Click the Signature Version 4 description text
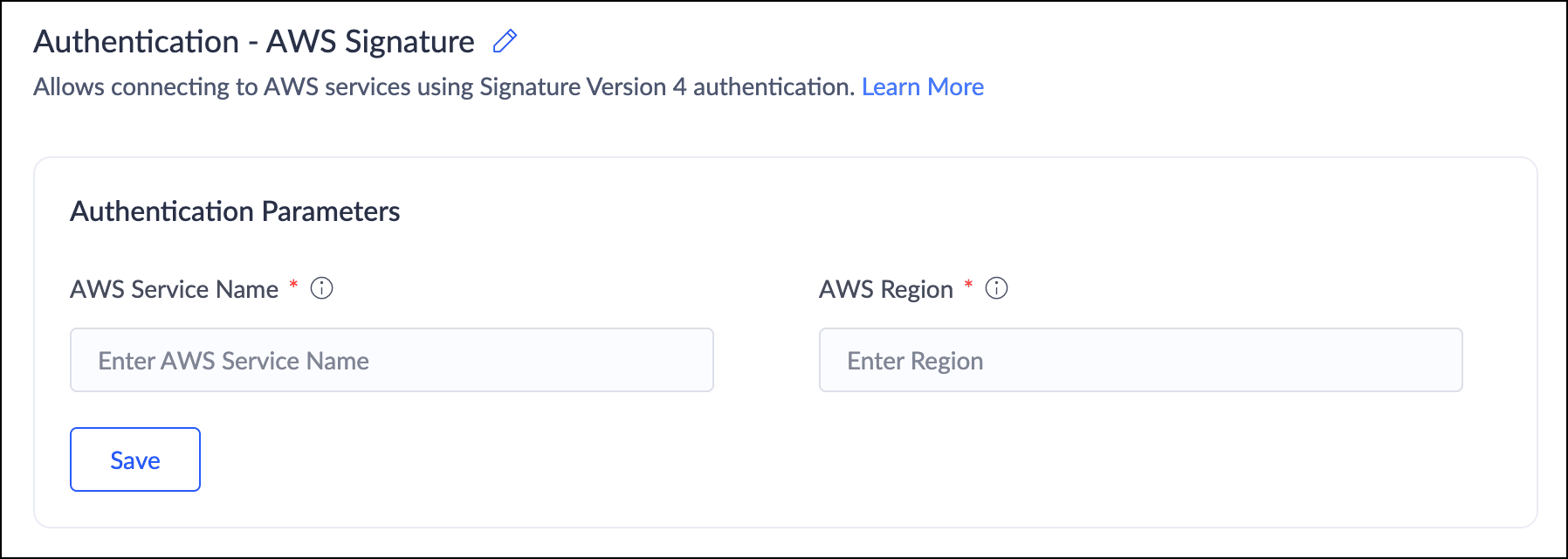1568x559 pixels. pos(444,86)
